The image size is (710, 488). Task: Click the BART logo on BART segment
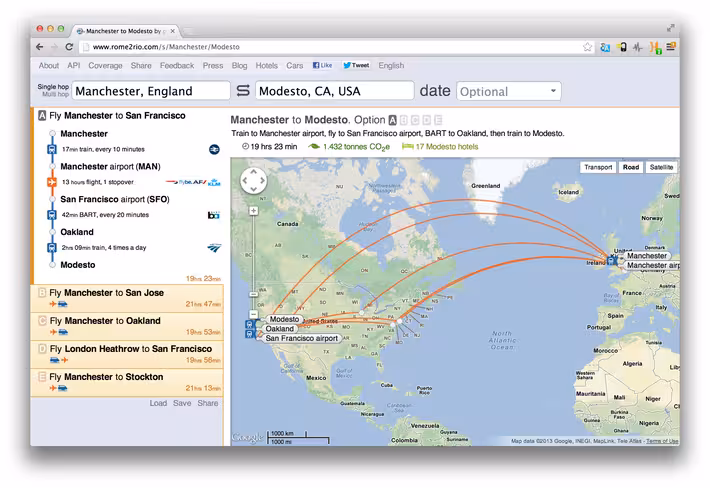[214, 215]
